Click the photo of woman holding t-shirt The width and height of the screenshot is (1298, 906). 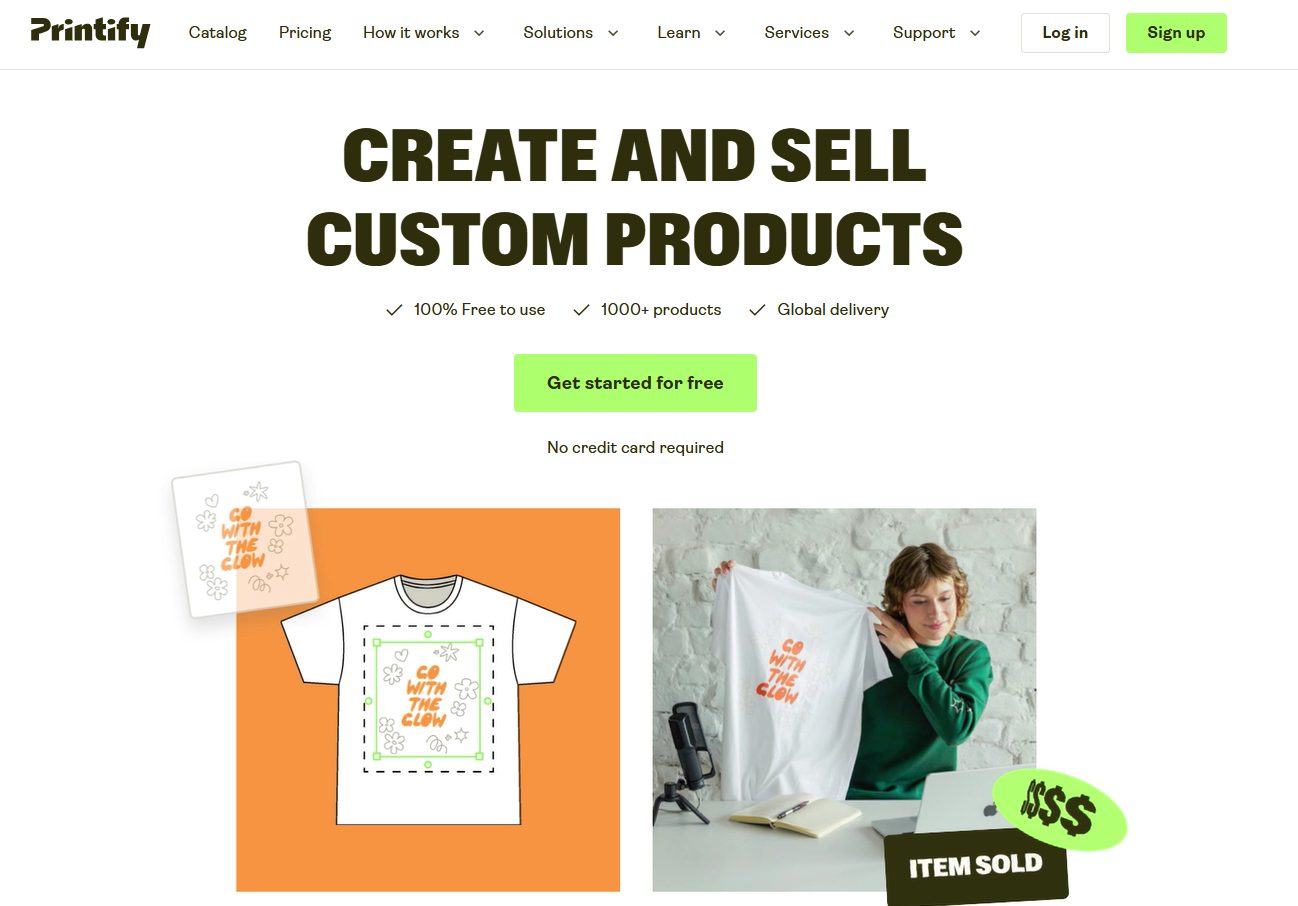click(844, 699)
